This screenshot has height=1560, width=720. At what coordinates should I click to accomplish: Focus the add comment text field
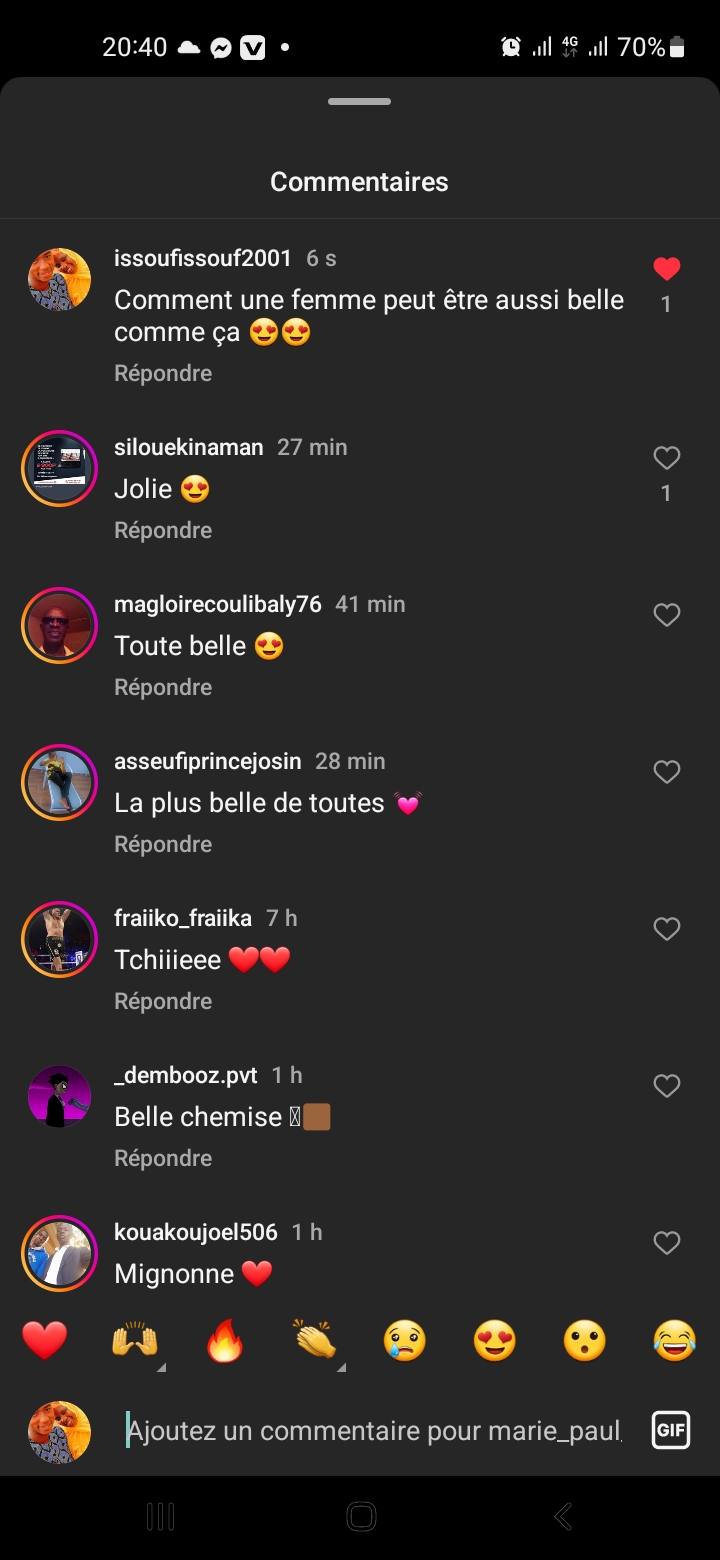(x=375, y=1430)
